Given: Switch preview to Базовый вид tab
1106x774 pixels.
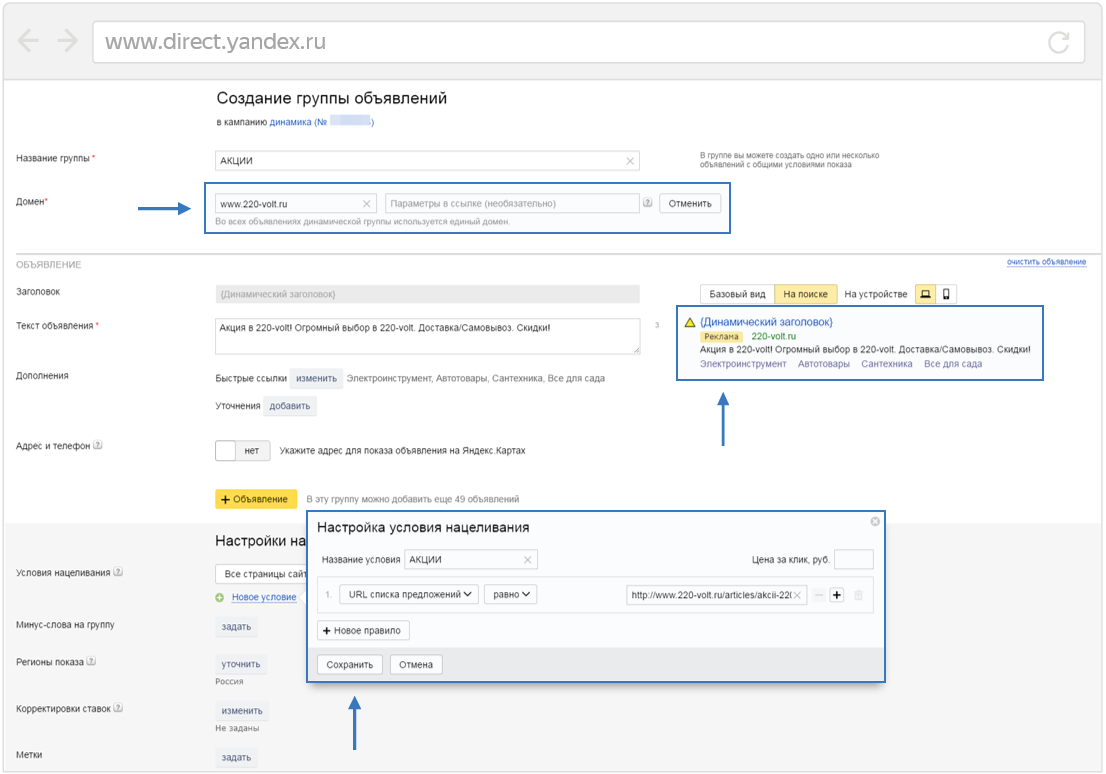Looking at the screenshot, I should click(x=737, y=294).
